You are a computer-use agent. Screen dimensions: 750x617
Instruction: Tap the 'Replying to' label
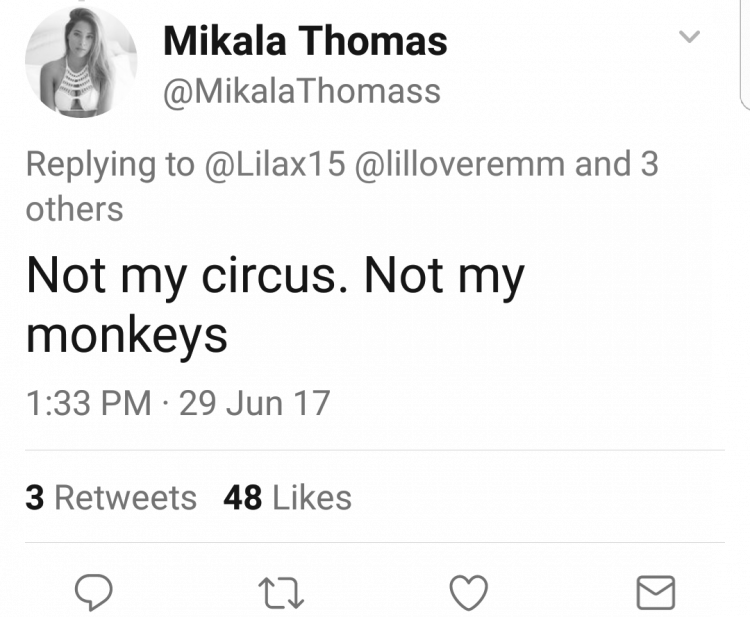[110, 165]
